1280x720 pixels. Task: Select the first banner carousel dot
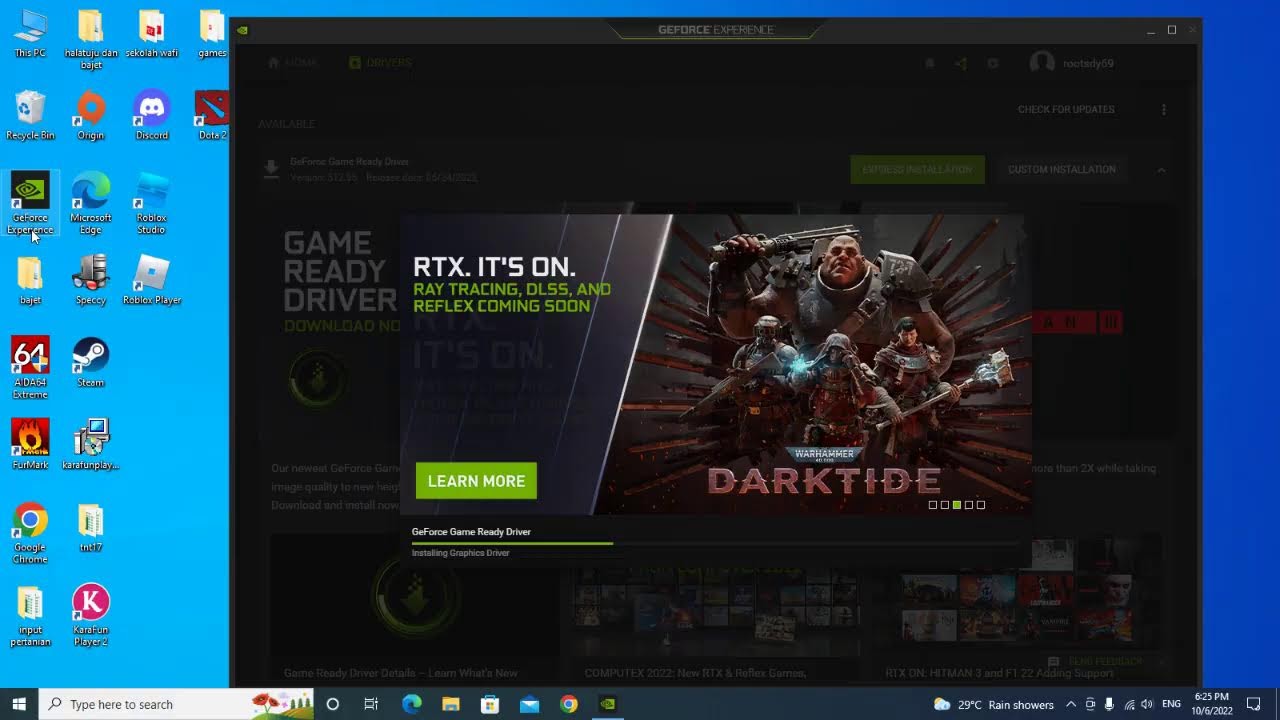coord(933,505)
